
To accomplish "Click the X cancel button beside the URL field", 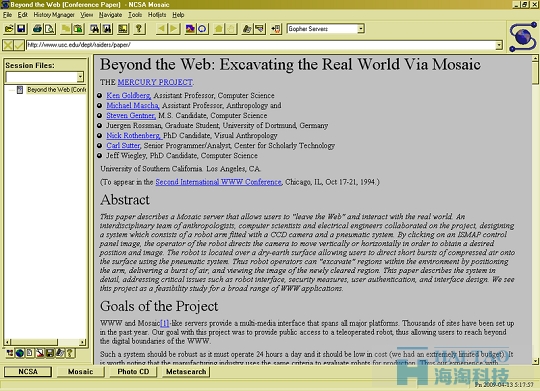I will click(x=8, y=45).
